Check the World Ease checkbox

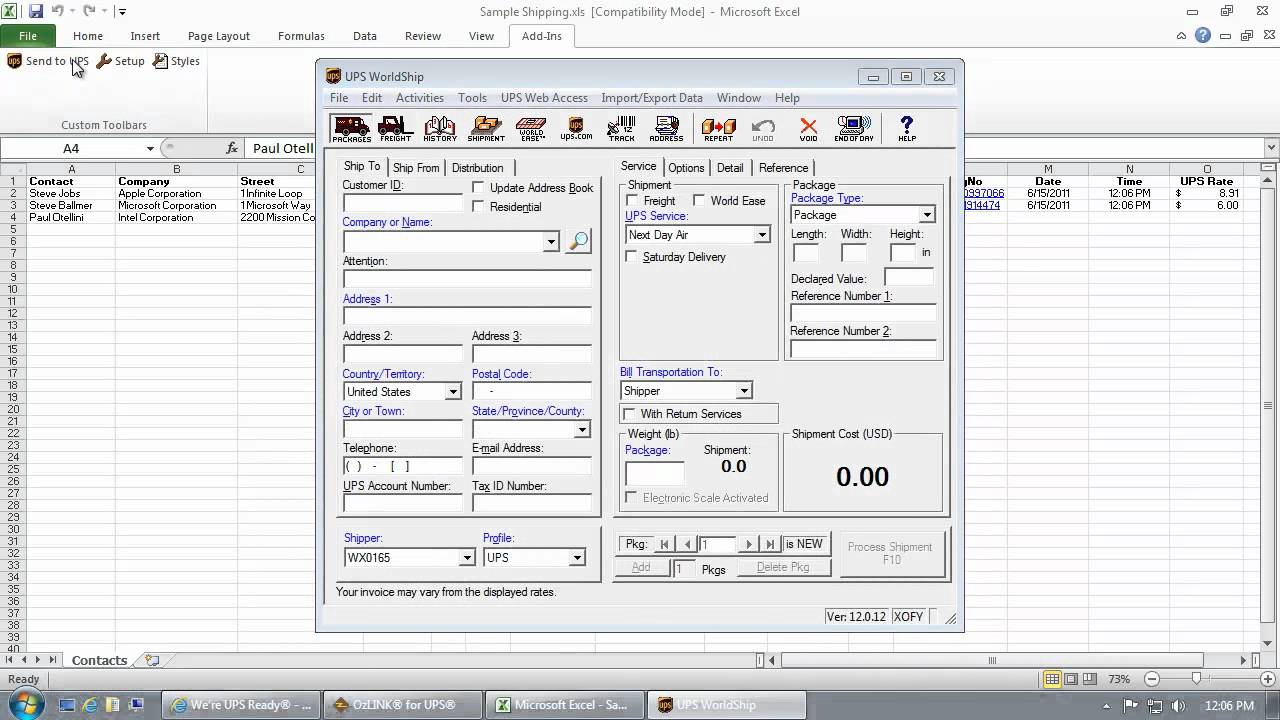click(x=699, y=200)
